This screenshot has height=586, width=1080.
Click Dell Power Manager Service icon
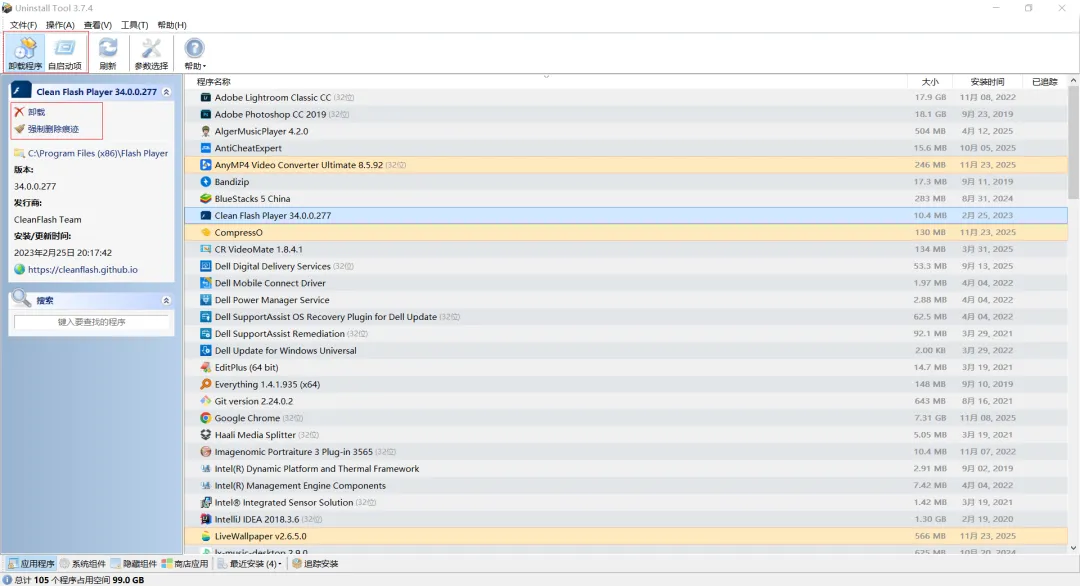[x=205, y=300]
